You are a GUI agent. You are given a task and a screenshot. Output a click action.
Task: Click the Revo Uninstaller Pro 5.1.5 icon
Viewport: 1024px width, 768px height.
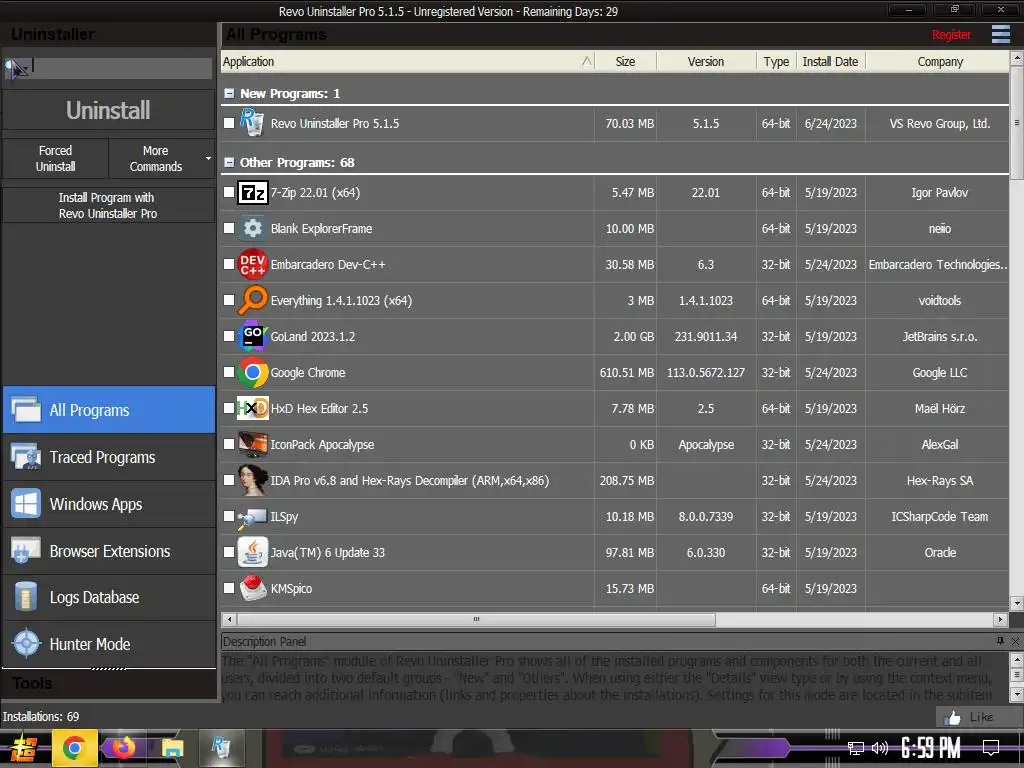[x=252, y=123]
